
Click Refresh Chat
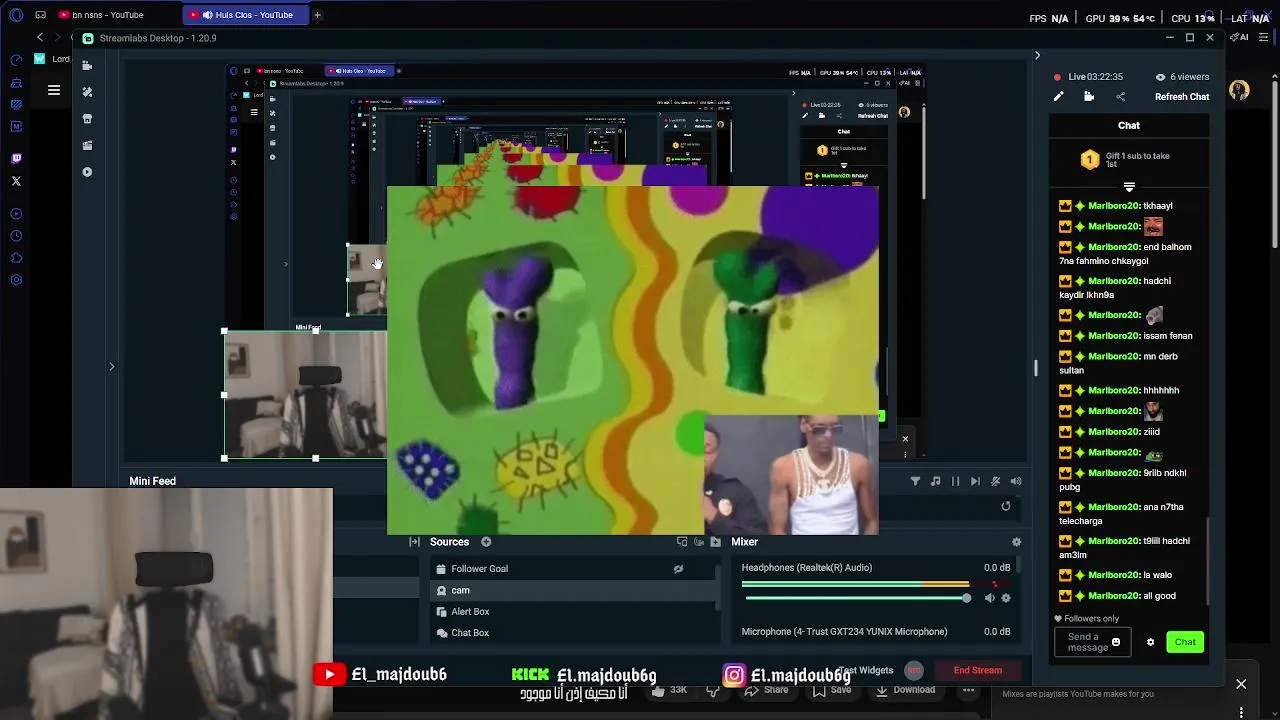tap(1182, 97)
